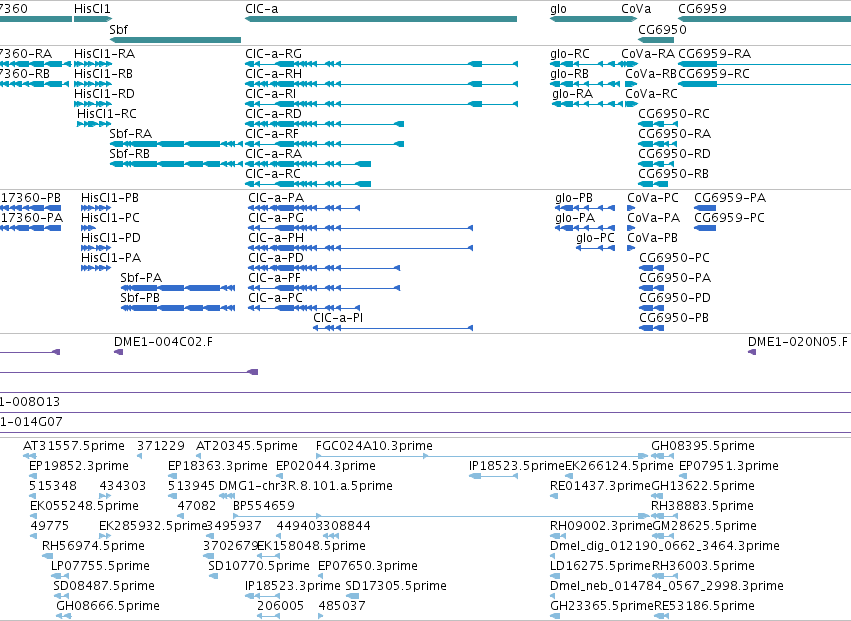Click the ClC-a gene label in top track
Viewport: 851px width, 621px height.
(x=261, y=9)
